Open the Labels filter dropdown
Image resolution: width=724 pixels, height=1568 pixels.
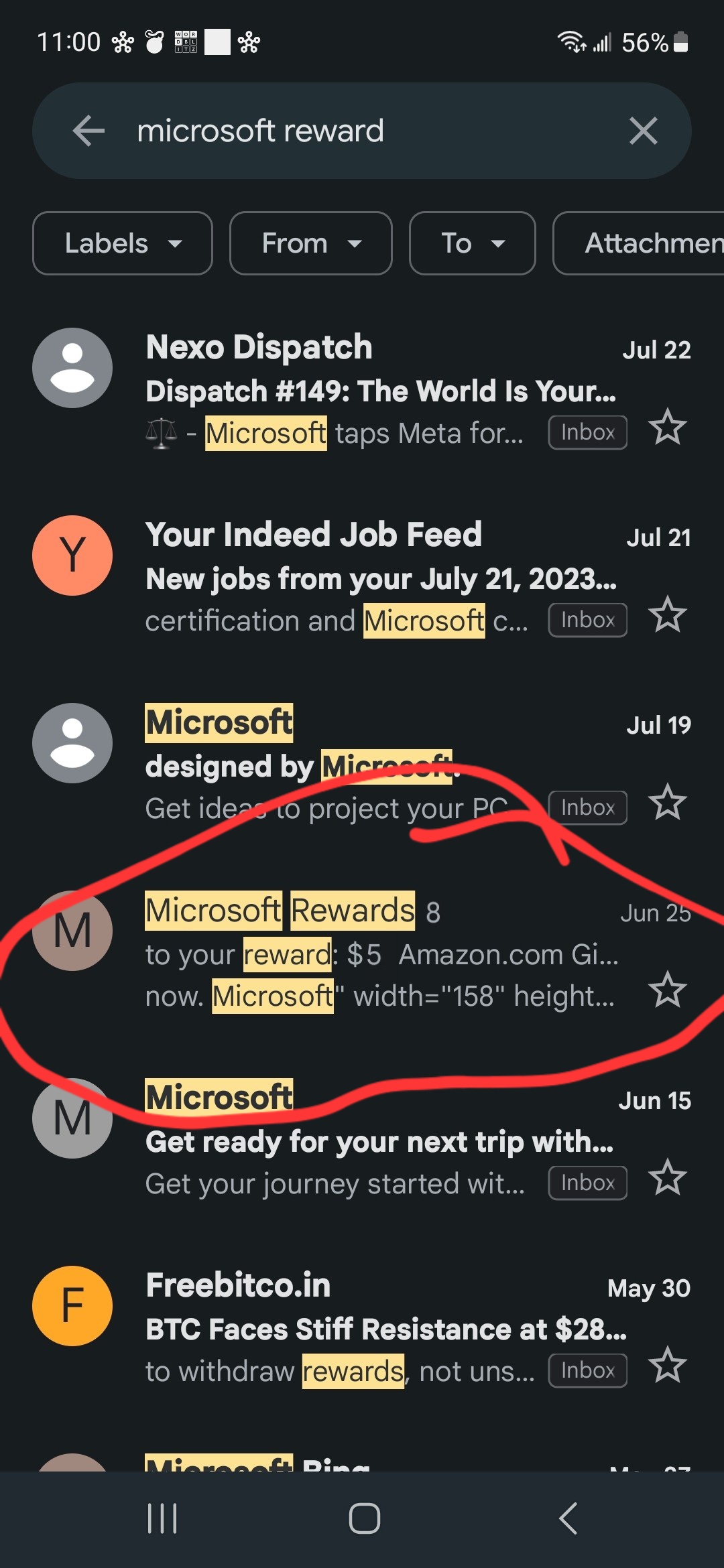coord(123,243)
